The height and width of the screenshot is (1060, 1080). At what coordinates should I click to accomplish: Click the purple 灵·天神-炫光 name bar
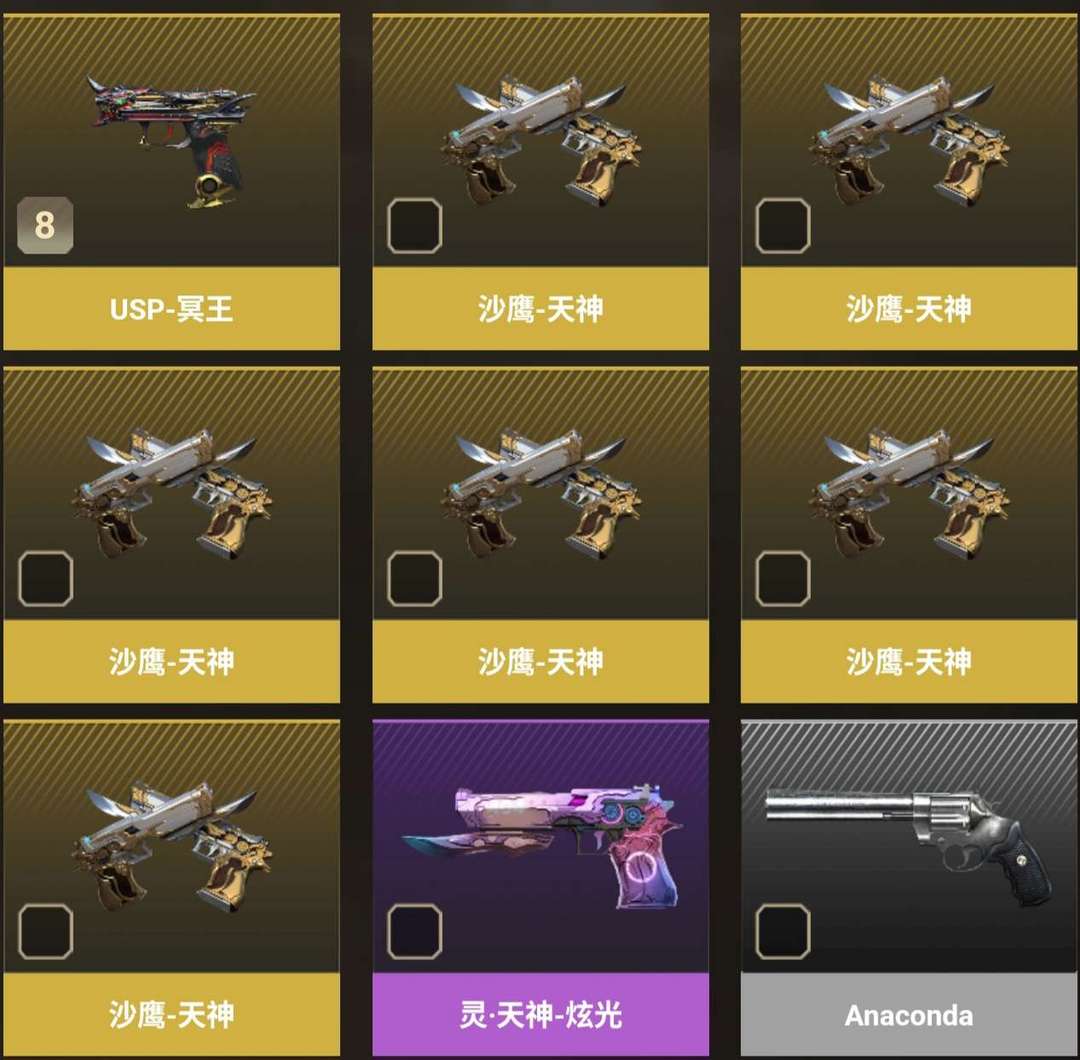click(x=541, y=1015)
